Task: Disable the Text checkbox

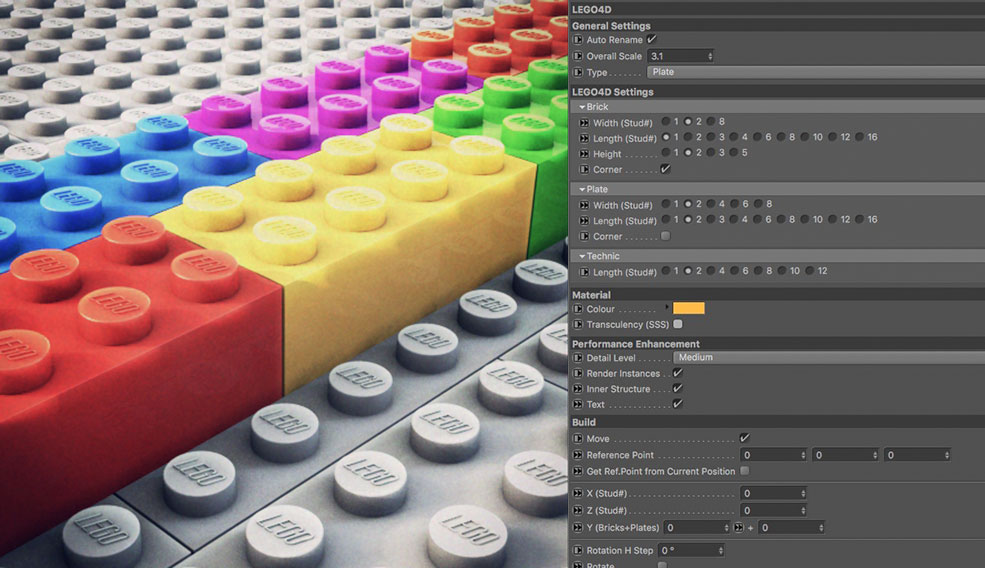Action: [x=678, y=404]
